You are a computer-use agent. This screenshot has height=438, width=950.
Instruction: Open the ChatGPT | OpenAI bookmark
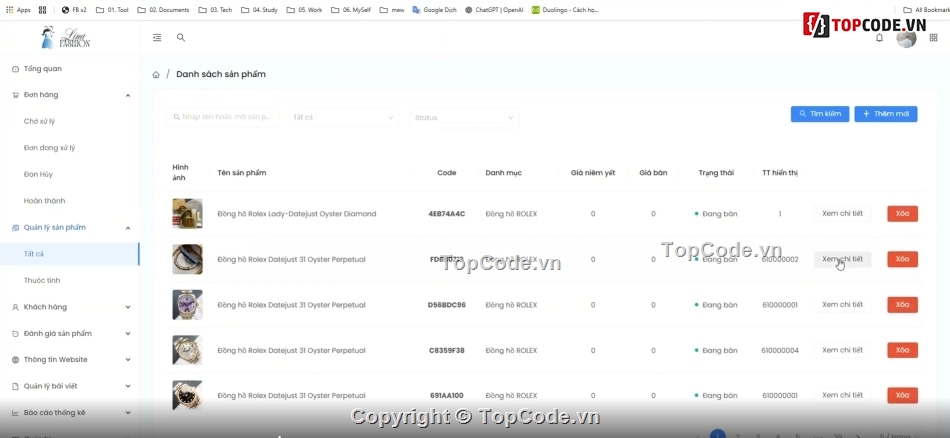pyautogui.click(x=494, y=10)
